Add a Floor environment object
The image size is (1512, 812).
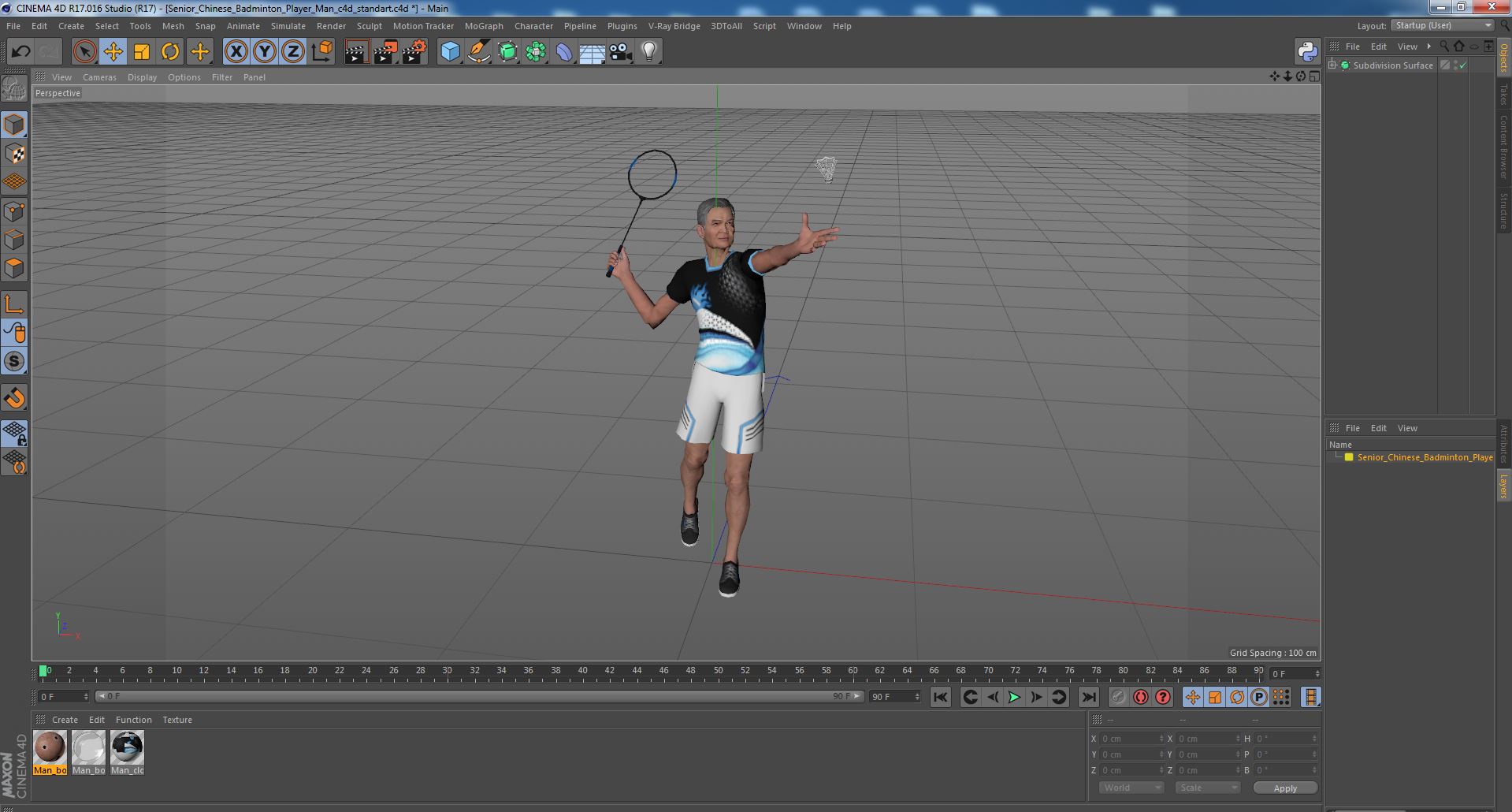[x=592, y=52]
